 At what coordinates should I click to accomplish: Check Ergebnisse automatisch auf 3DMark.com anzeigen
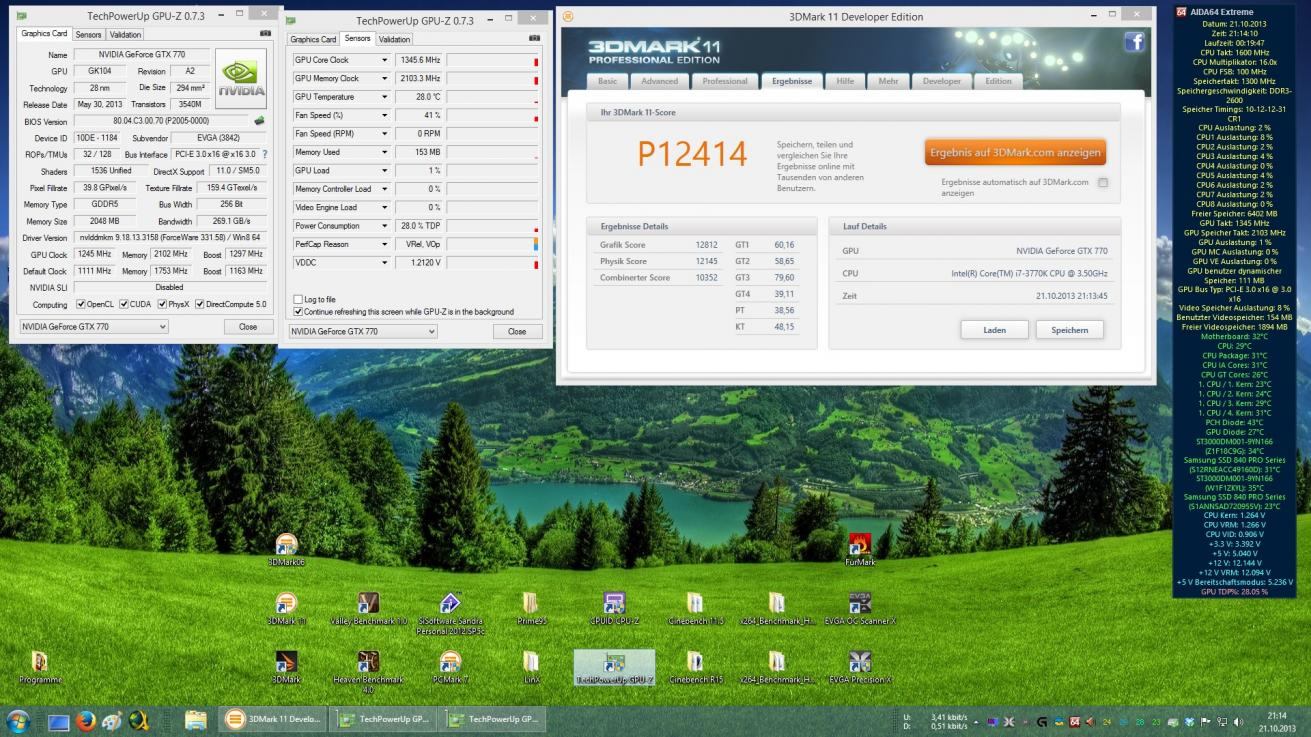pos(1103,183)
